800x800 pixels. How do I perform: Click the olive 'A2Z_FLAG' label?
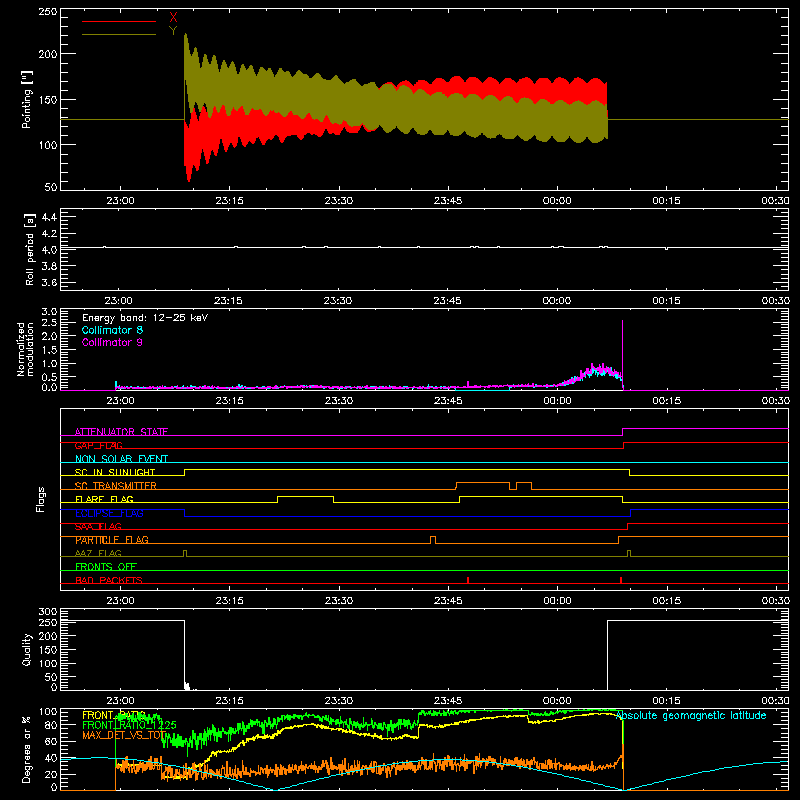pos(98,553)
